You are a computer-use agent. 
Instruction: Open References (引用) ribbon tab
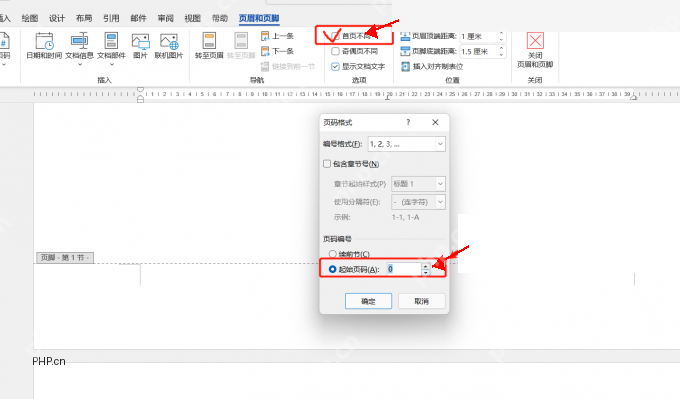pyautogui.click(x=111, y=18)
